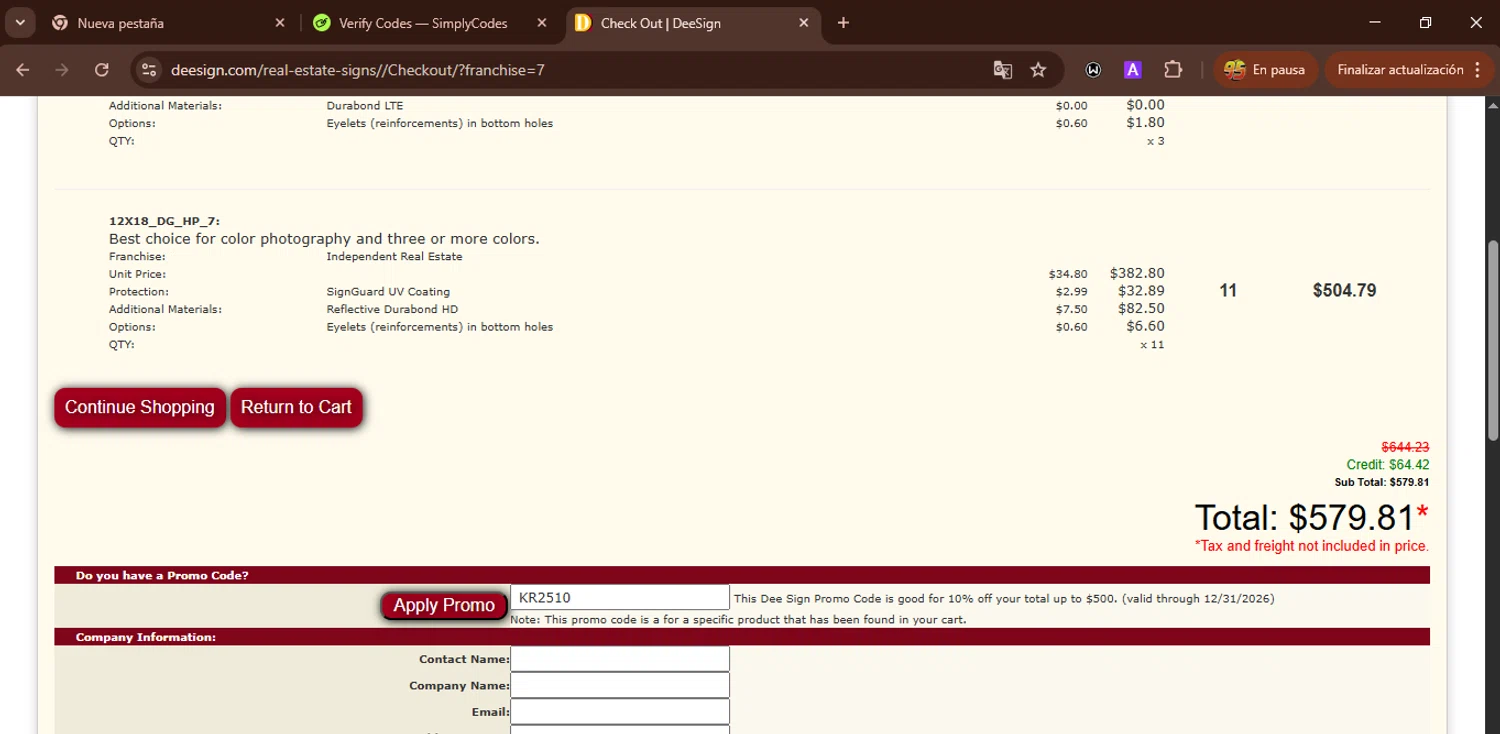The height and width of the screenshot is (734, 1500).
Task: Switch to the Nueva pestaña tab
Action: click(169, 23)
